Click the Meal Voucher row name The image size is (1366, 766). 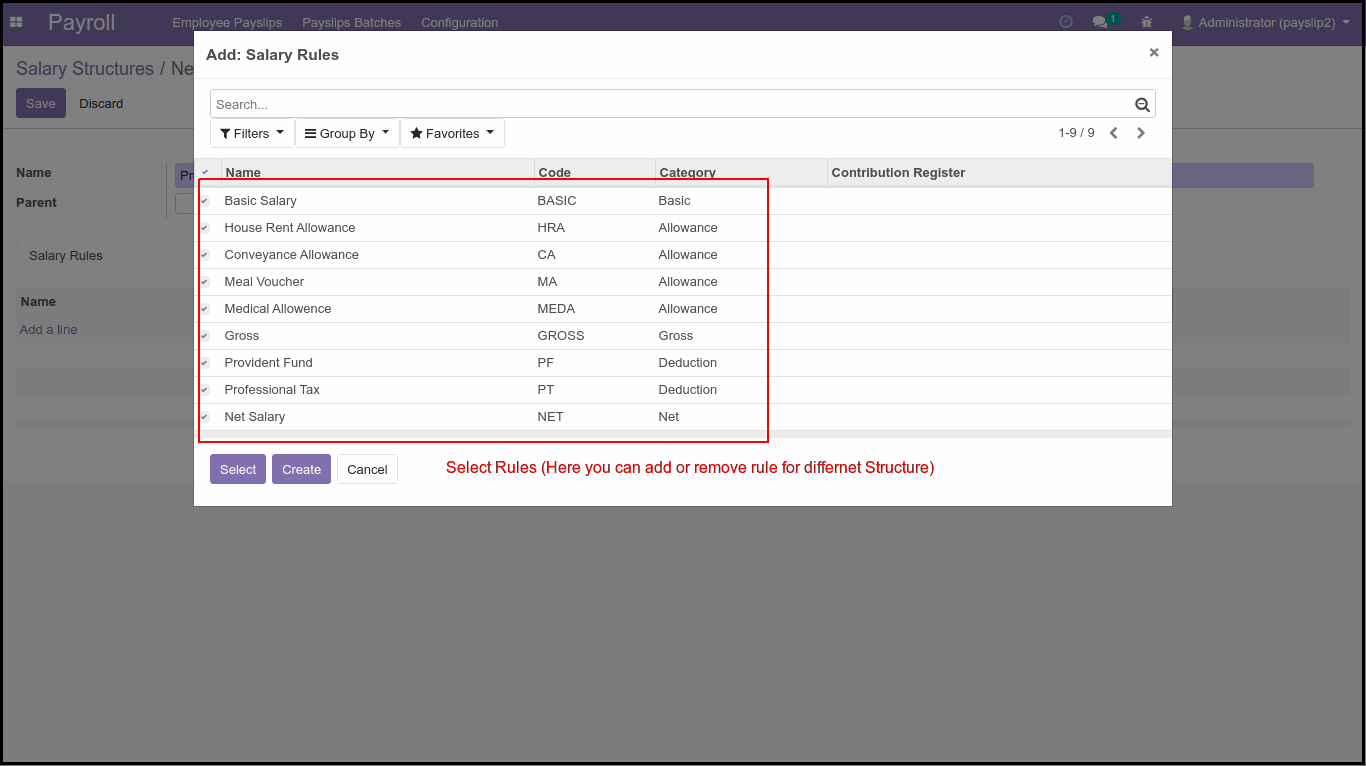coord(264,282)
